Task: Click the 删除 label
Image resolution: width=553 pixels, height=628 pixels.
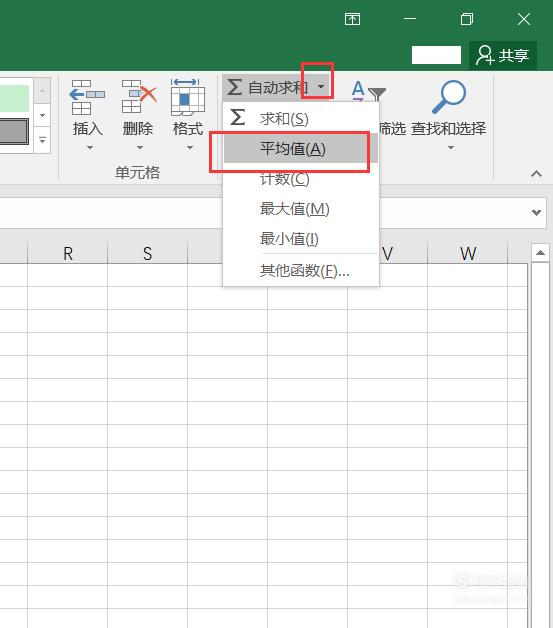Action: coord(138,129)
